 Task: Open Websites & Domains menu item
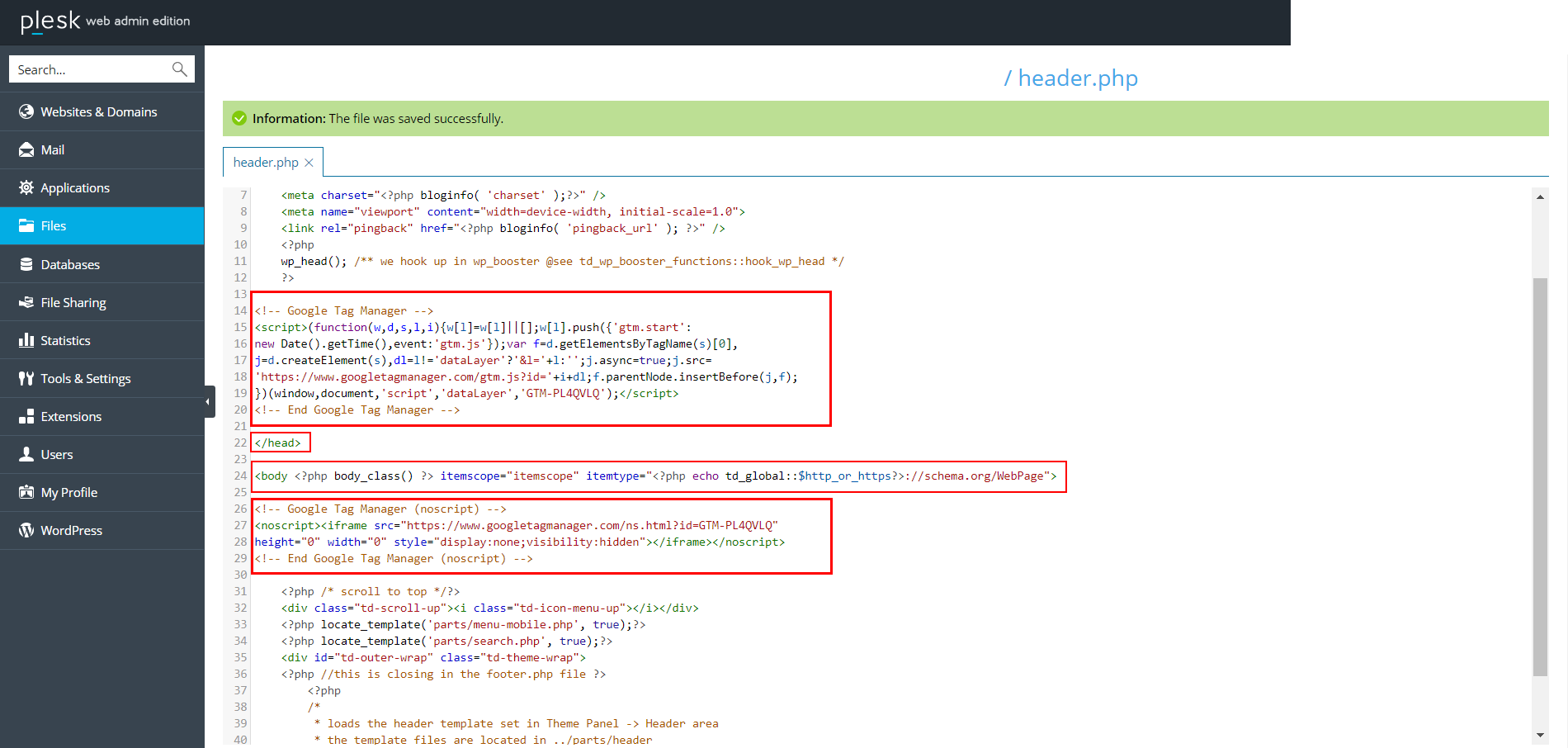pyautogui.click(x=102, y=111)
